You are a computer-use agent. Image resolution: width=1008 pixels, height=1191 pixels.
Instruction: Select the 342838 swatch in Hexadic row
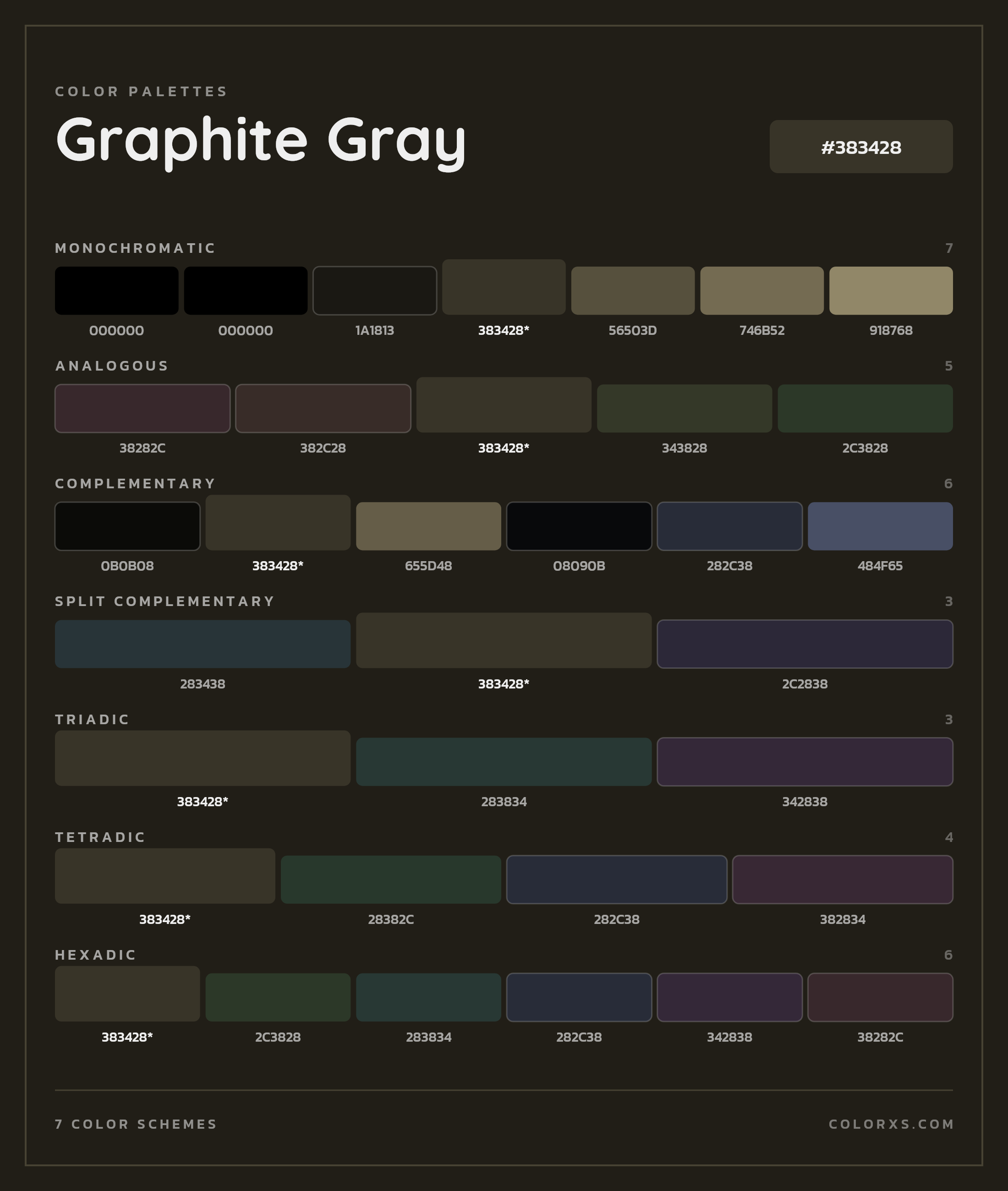point(730,997)
